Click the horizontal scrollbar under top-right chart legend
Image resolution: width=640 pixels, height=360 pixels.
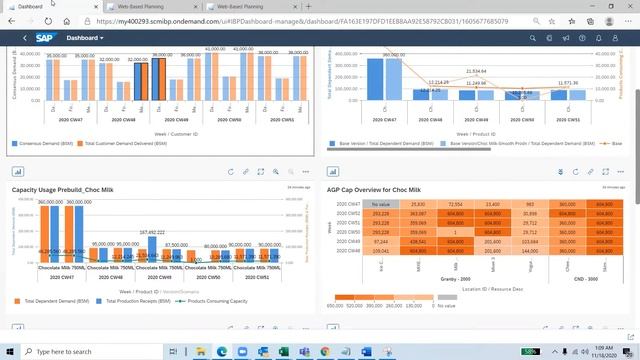[409, 149]
